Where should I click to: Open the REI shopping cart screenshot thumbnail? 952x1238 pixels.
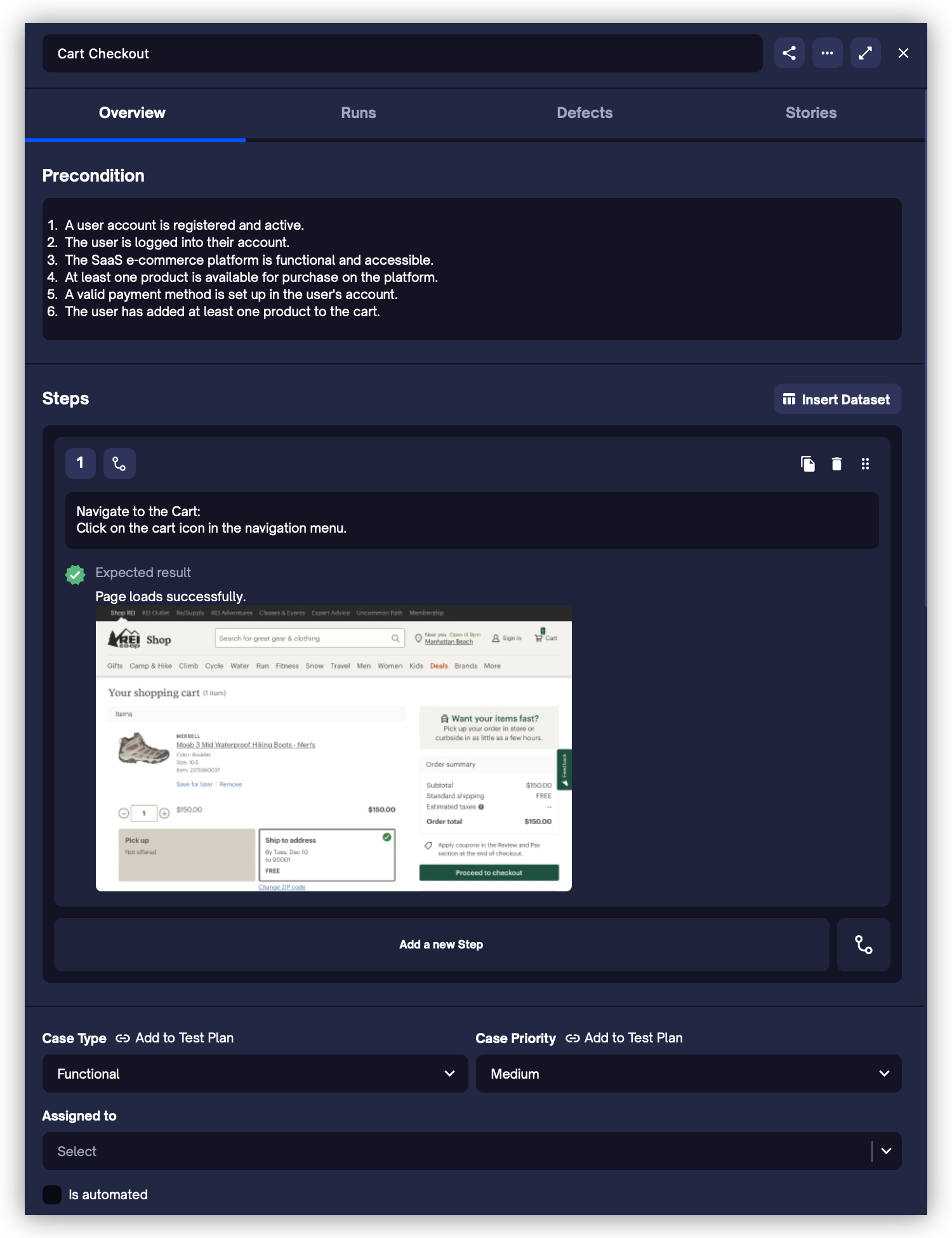click(x=333, y=749)
